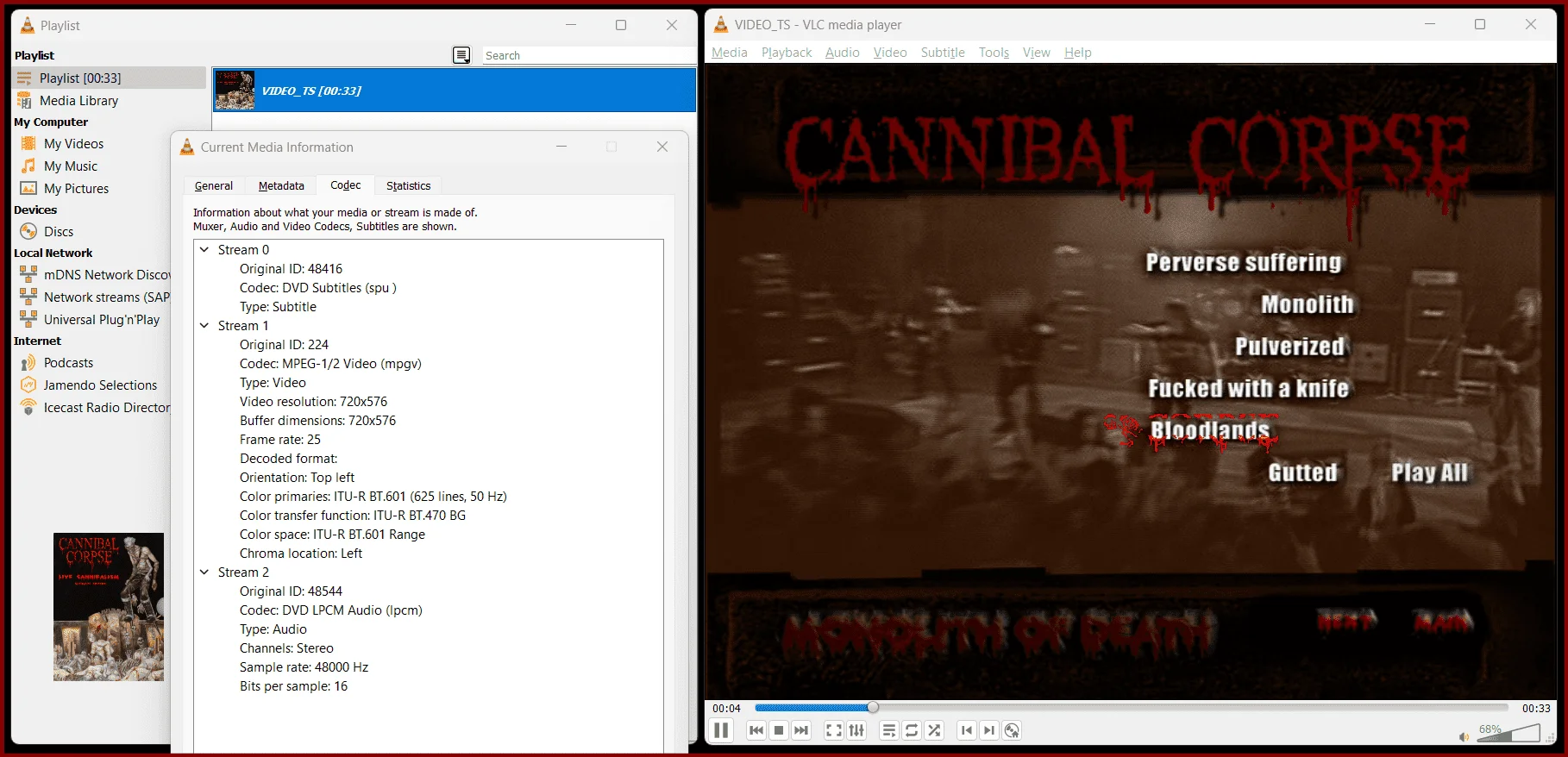Image resolution: width=1568 pixels, height=757 pixels.
Task: Change playlist view mode icon
Action: (x=462, y=55)
